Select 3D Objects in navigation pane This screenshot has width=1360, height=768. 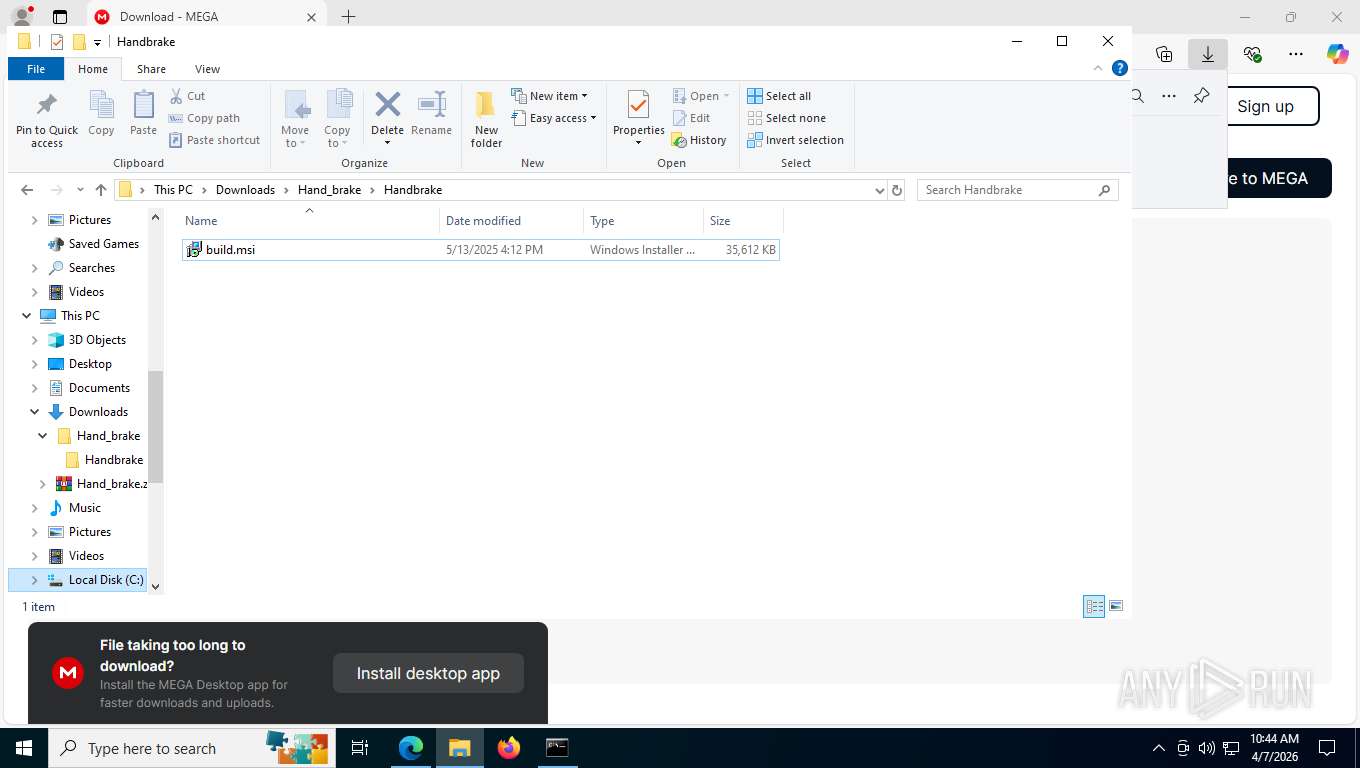coord(86,340)
